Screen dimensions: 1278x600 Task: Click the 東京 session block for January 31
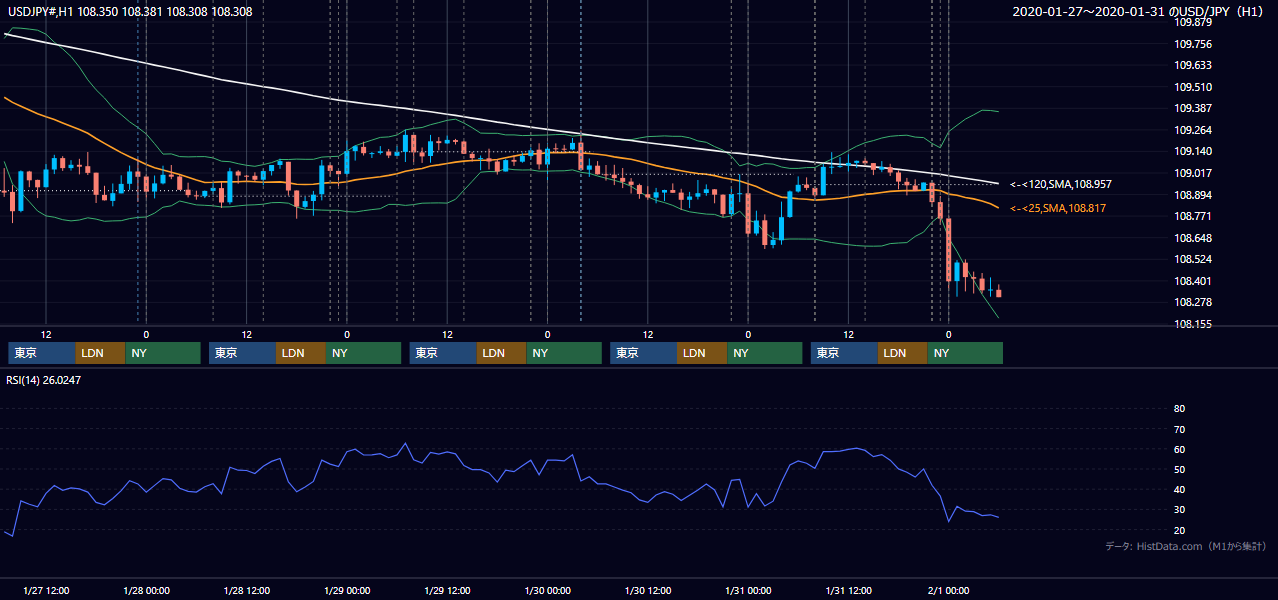pyautogui.click(x=845, y=353)
